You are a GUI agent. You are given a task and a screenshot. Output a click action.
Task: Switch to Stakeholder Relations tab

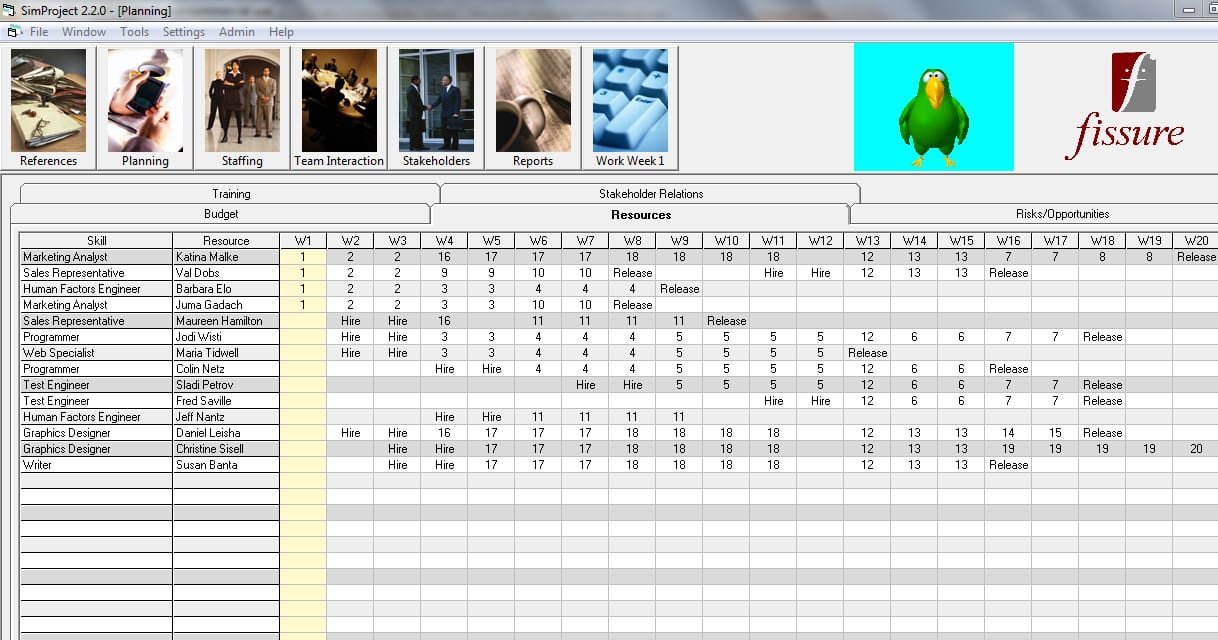(651, 194)
